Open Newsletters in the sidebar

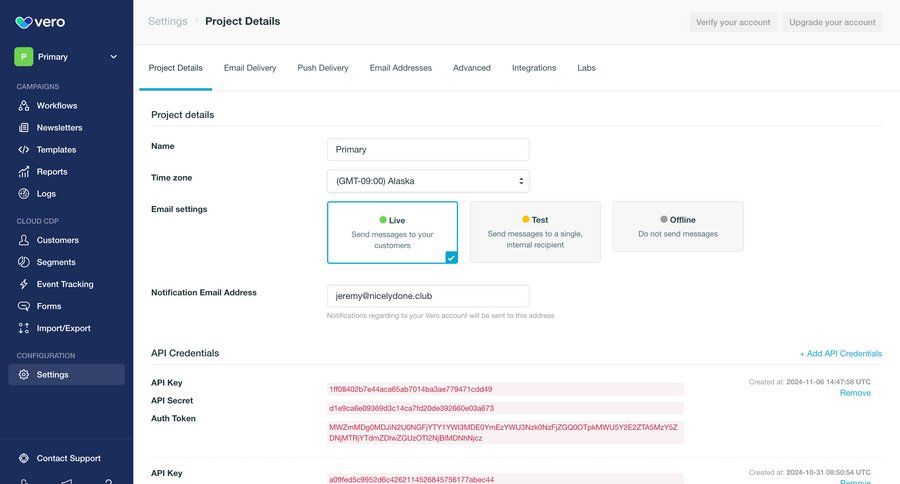[60, 127]
